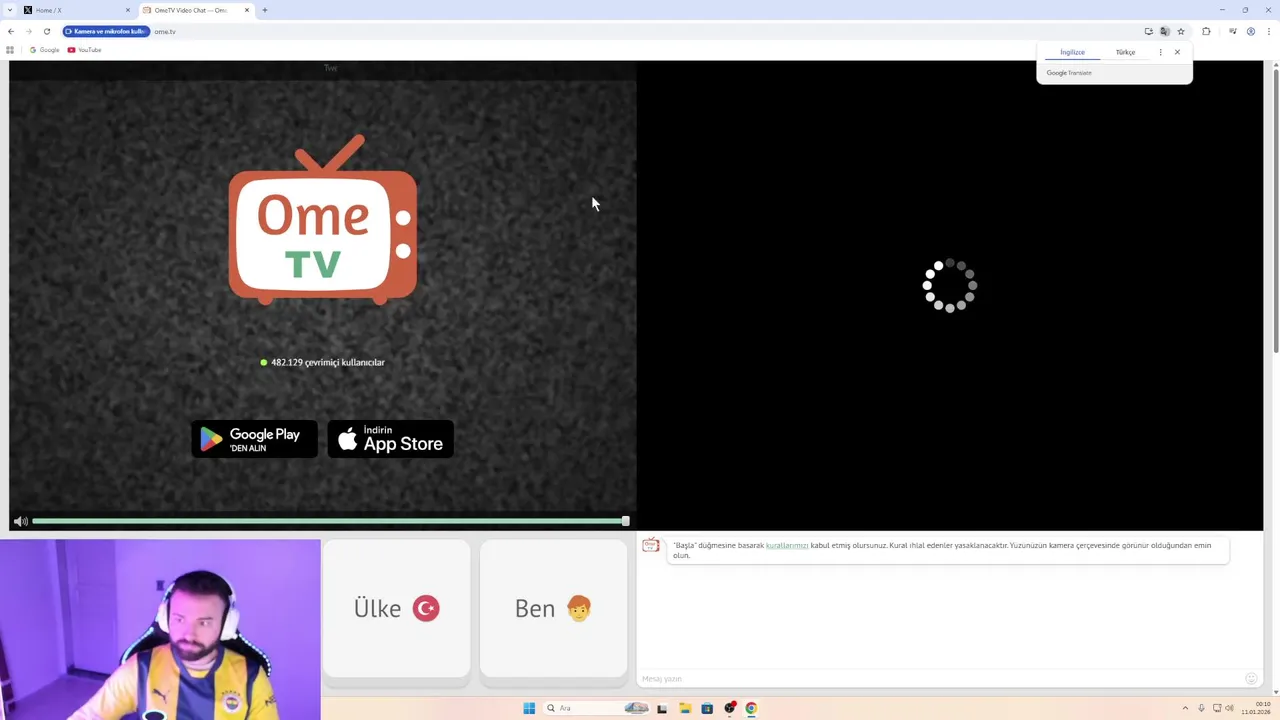The height and width of the screenshot is (720, 1280).
Task: Open the YouTube bookmark
Action: tap(84, 50)
